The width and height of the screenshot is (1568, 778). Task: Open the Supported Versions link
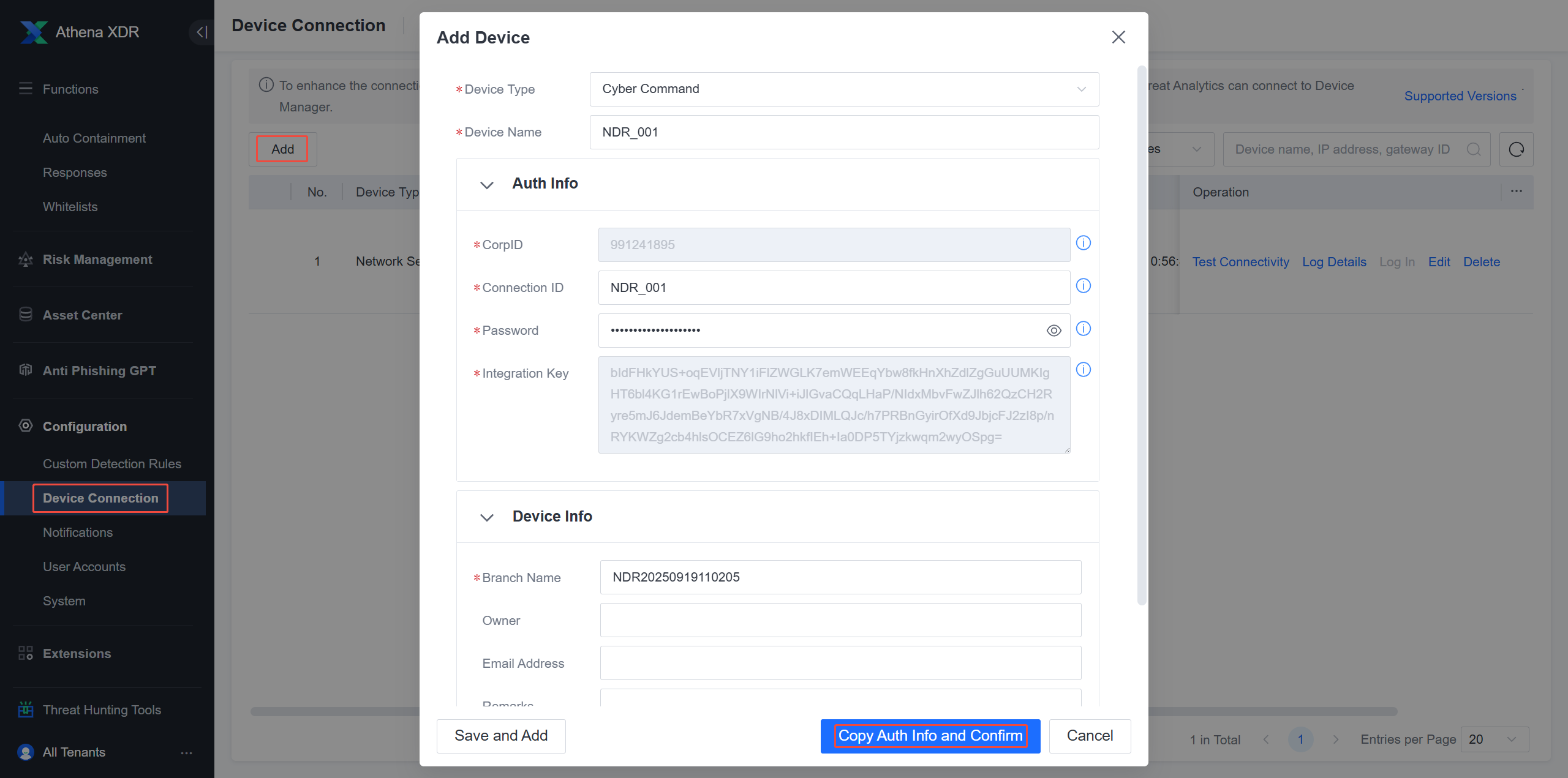click(1461, 96)
